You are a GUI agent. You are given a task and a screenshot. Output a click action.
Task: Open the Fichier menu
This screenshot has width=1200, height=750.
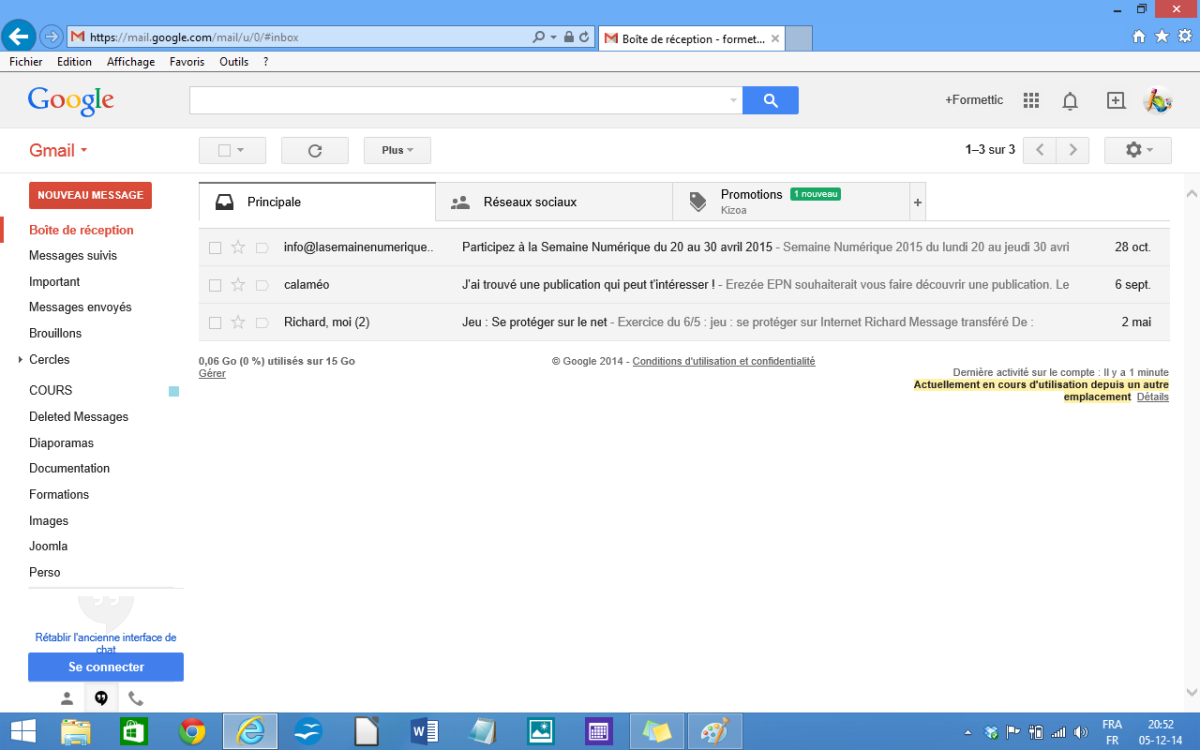[26, 61]
